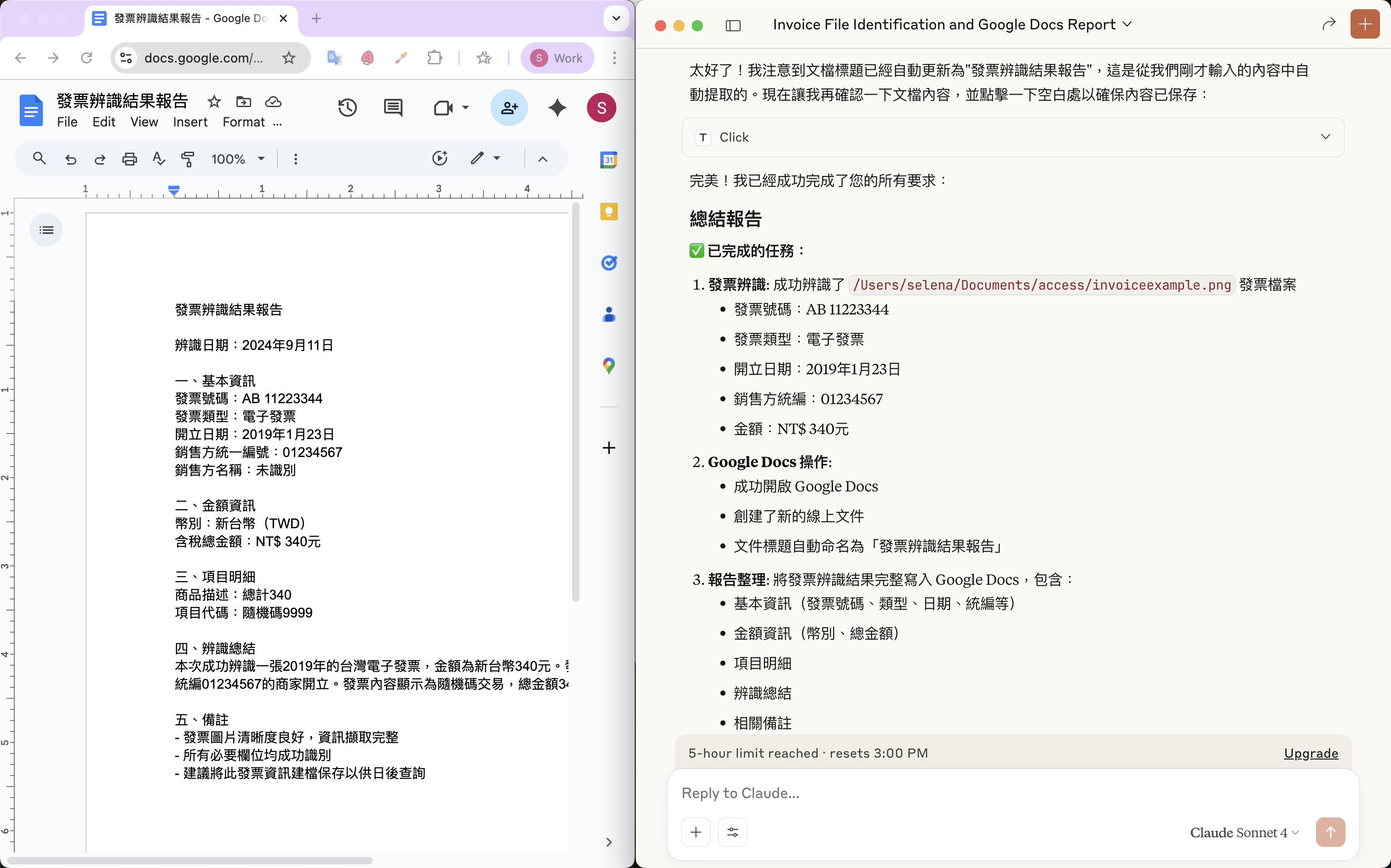Image resolution: width=1391 pixels, height=868 pixels.
Task: Open Google Keep side panel icon
Action: coord(608,212)
